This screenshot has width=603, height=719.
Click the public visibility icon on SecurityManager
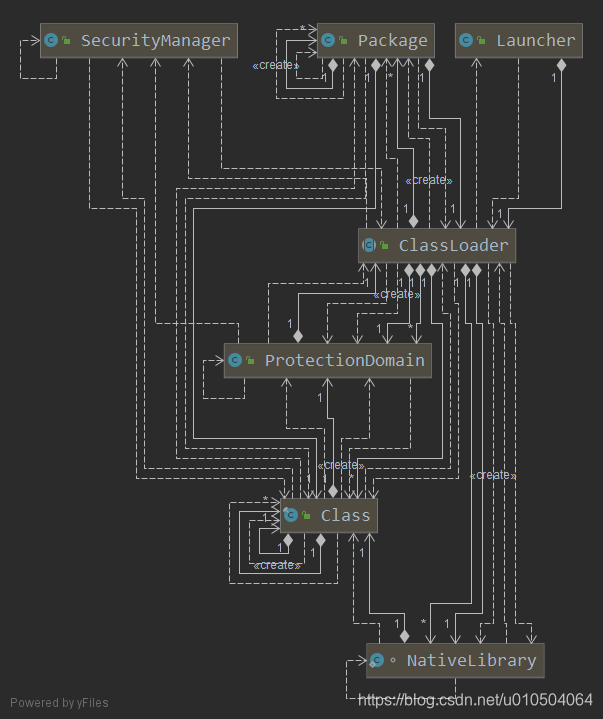[66, 41]
